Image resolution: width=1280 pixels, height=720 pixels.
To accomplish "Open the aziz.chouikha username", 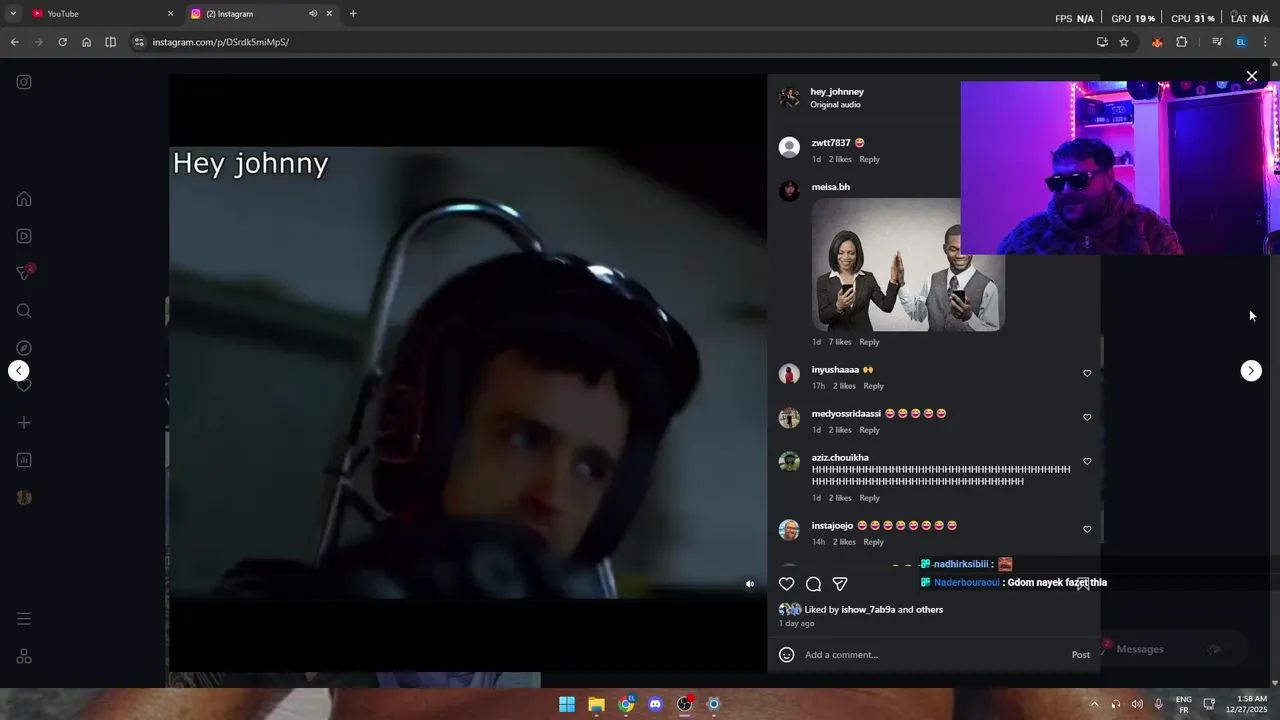I will coord(840,458).
